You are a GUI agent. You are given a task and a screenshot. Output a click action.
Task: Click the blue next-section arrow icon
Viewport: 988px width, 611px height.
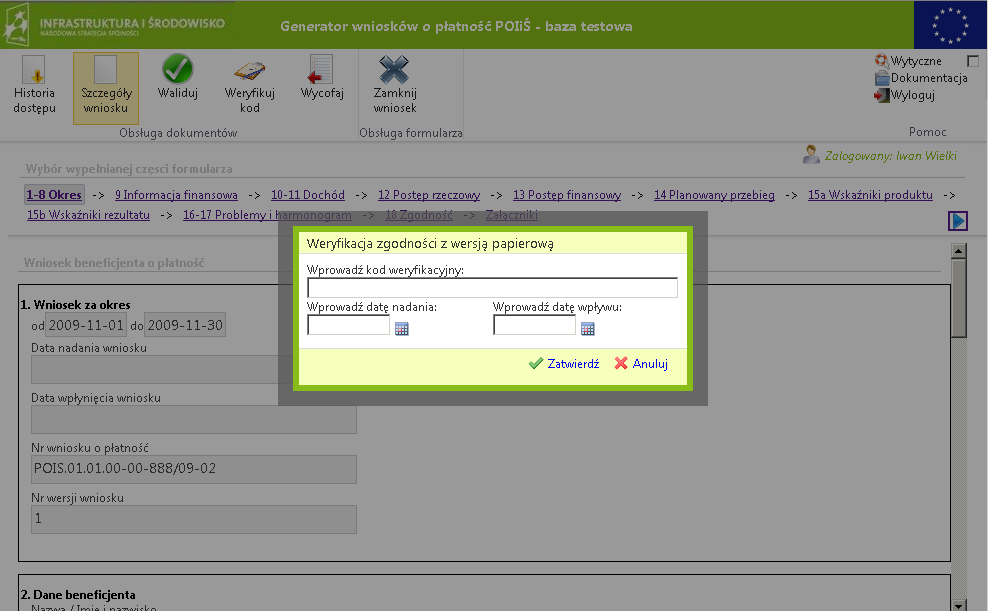pyautogui.click(x=958, y=220)
